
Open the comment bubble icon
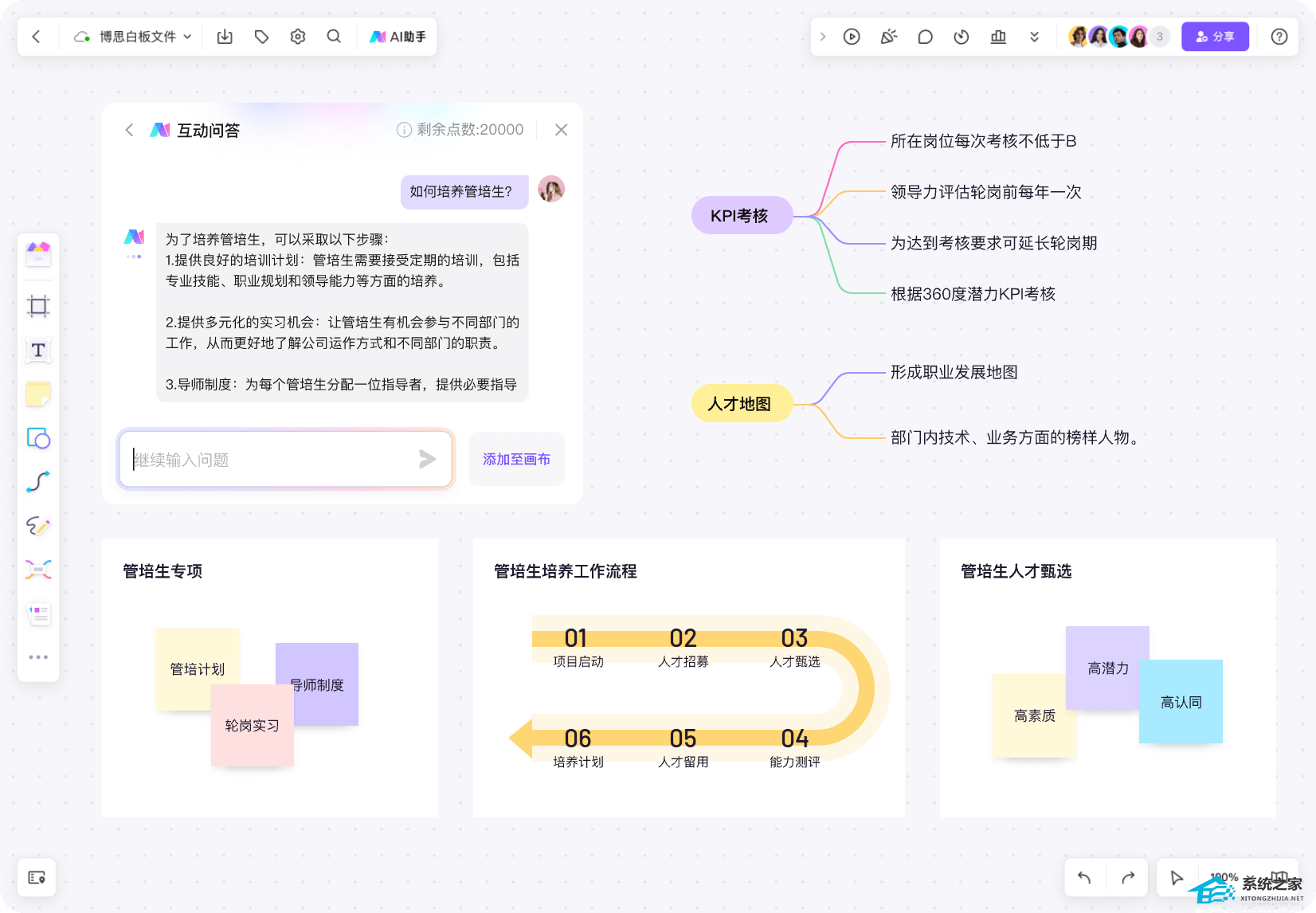coord(925,37)
